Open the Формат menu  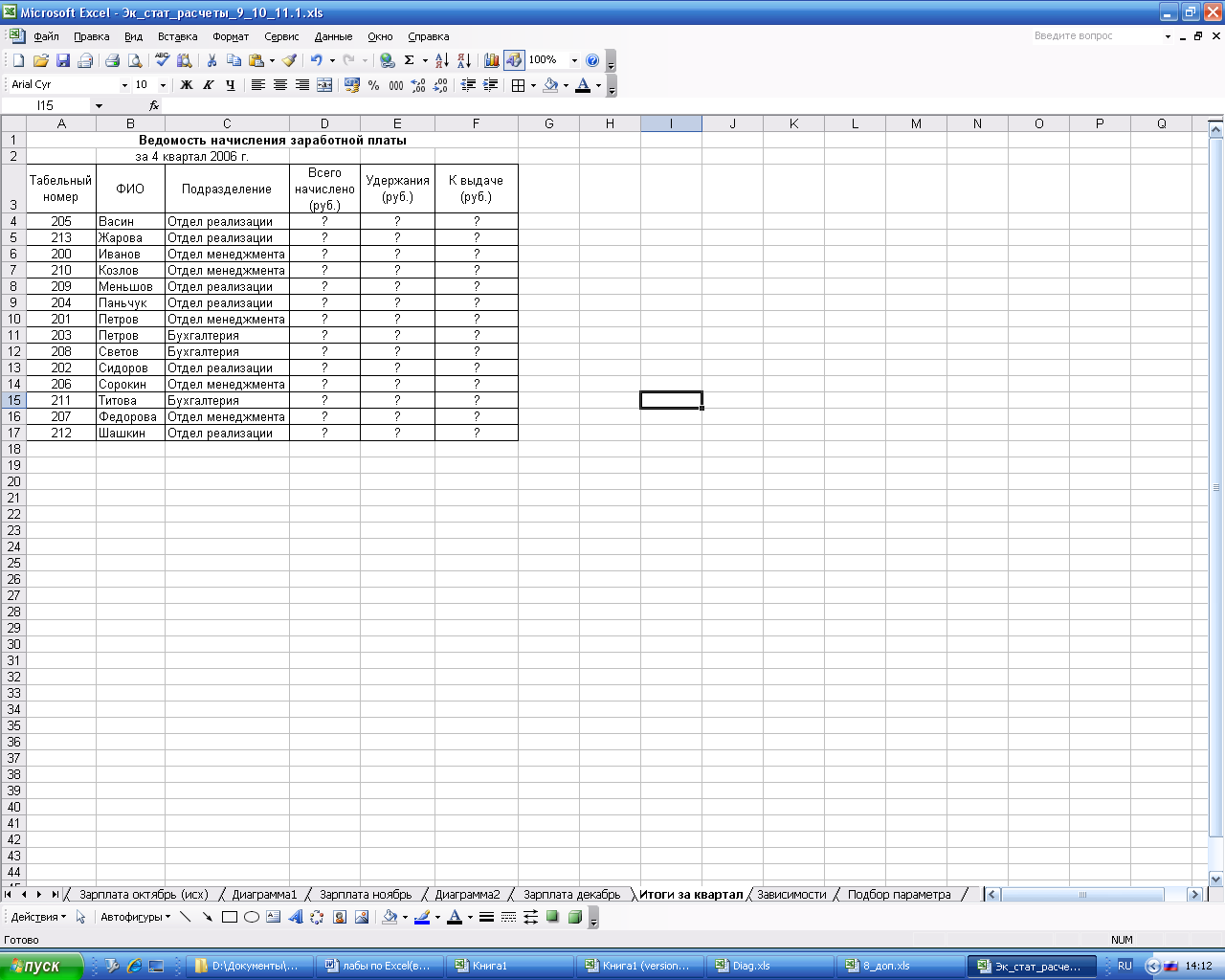click(x=231, y=36)
